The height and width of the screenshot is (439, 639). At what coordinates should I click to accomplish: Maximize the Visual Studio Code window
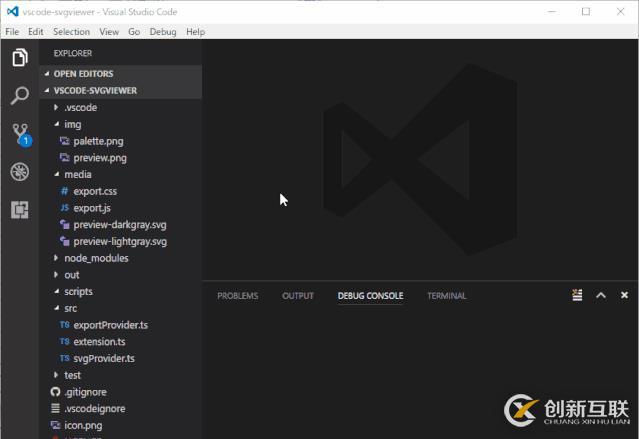pos(586,12)
